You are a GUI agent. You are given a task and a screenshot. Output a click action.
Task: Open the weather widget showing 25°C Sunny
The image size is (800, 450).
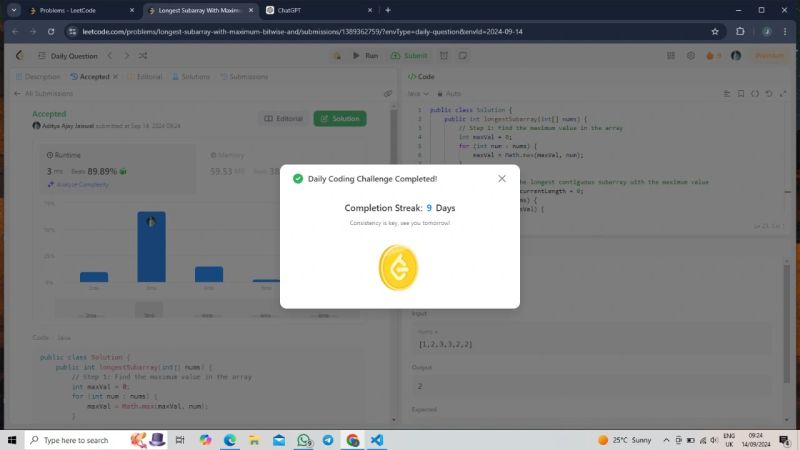625,440
